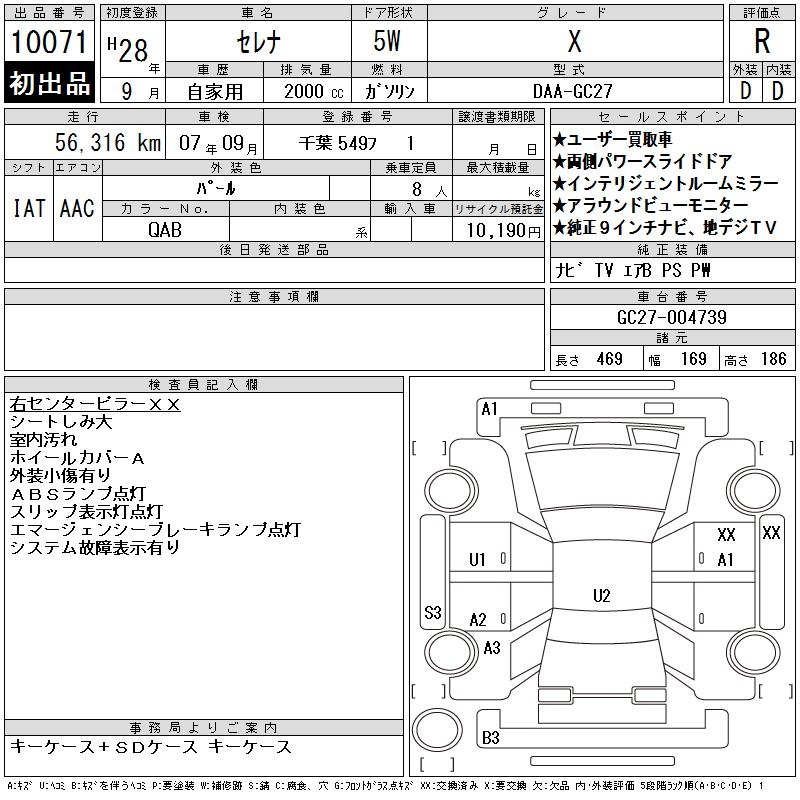Select the XX mark on the narrow sill strip

[x=771, y=533]
